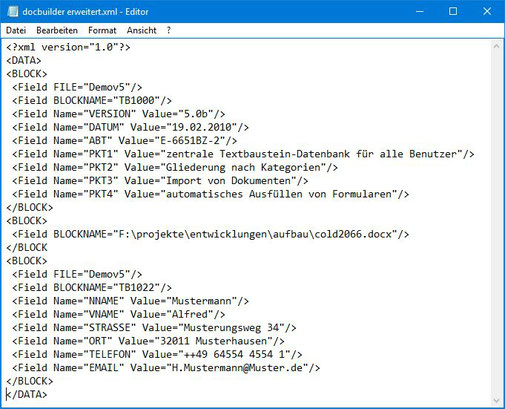
Task: Click the scrollbar up arrow
Action: pos(496,47)
